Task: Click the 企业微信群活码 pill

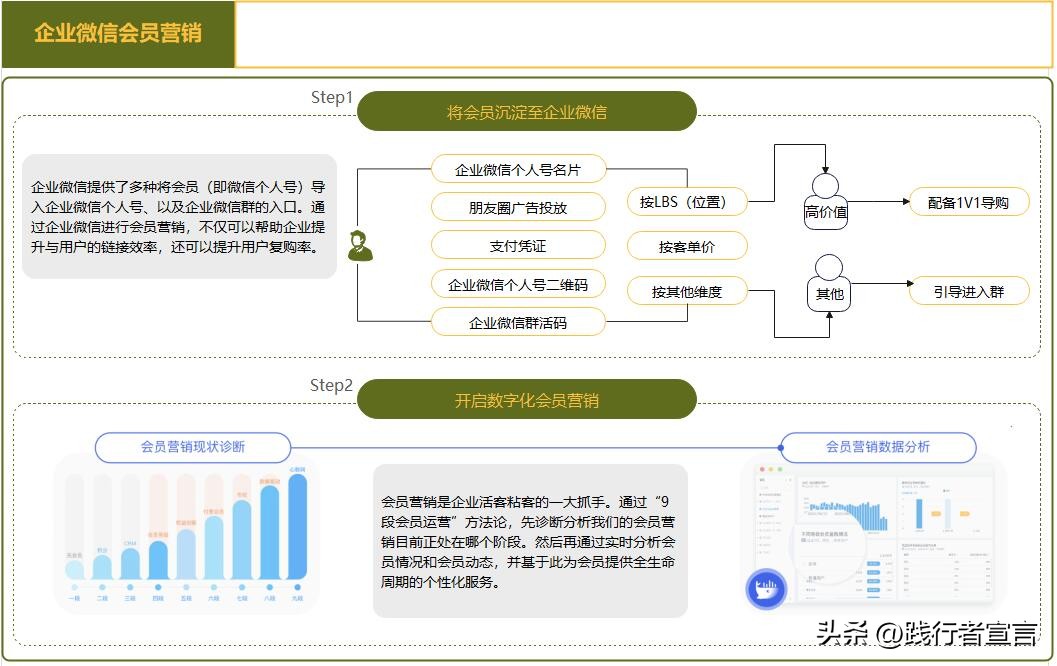Action: [519, 321]
